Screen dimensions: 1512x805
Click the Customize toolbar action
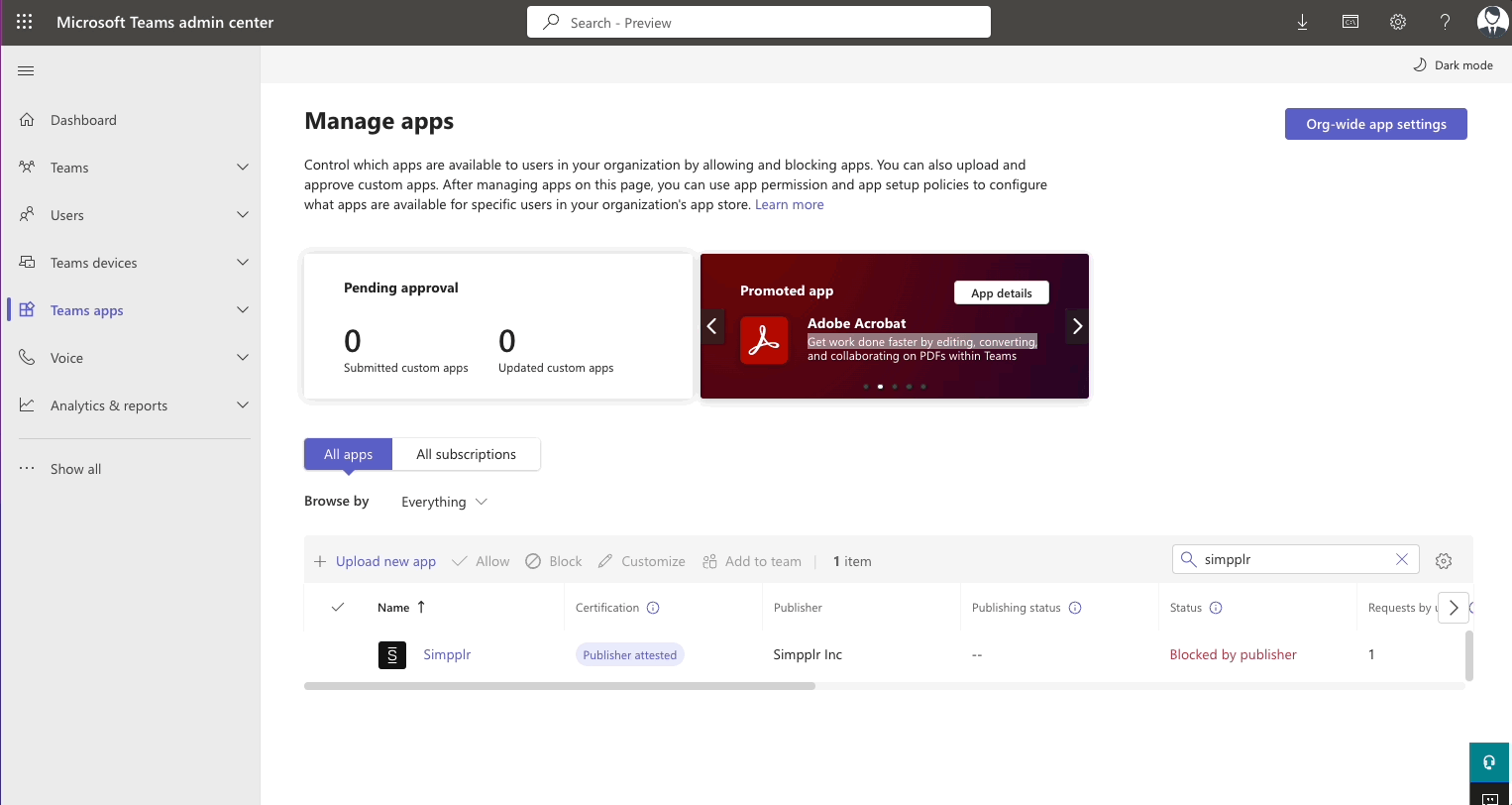[x=641, y=561]
